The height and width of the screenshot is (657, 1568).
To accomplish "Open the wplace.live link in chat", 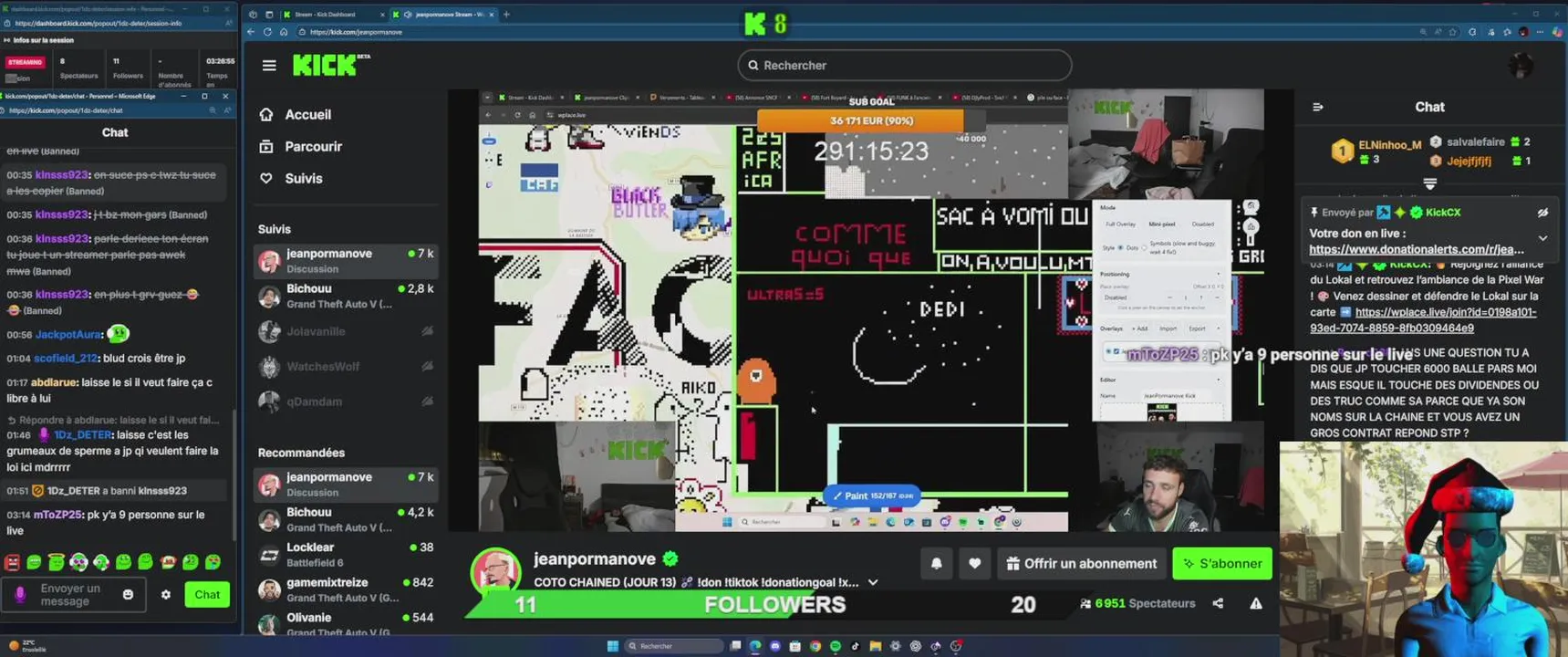I will click(x=1423, y=320).
